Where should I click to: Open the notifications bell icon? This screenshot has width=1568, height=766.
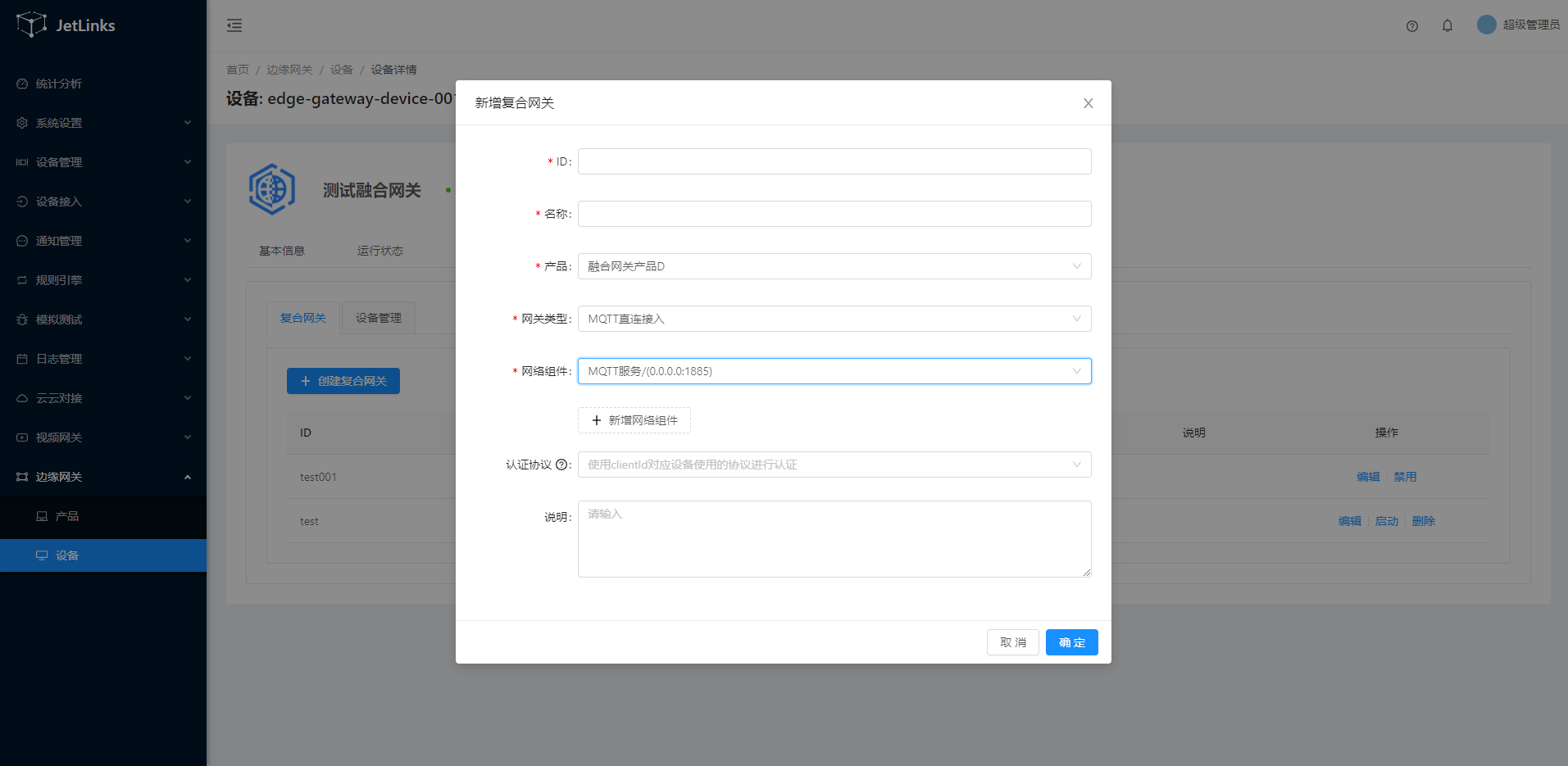pyautogui.click(x=1448, y=26)
